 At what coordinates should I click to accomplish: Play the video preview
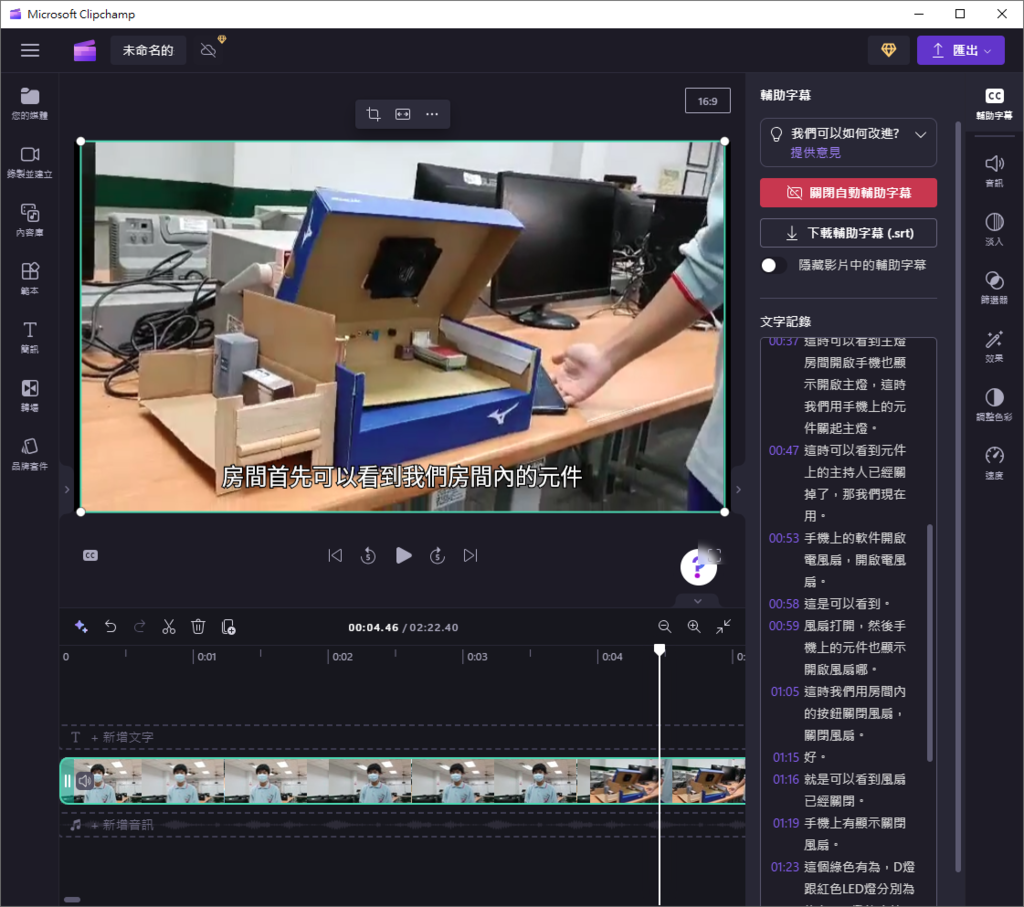[404, 556]
